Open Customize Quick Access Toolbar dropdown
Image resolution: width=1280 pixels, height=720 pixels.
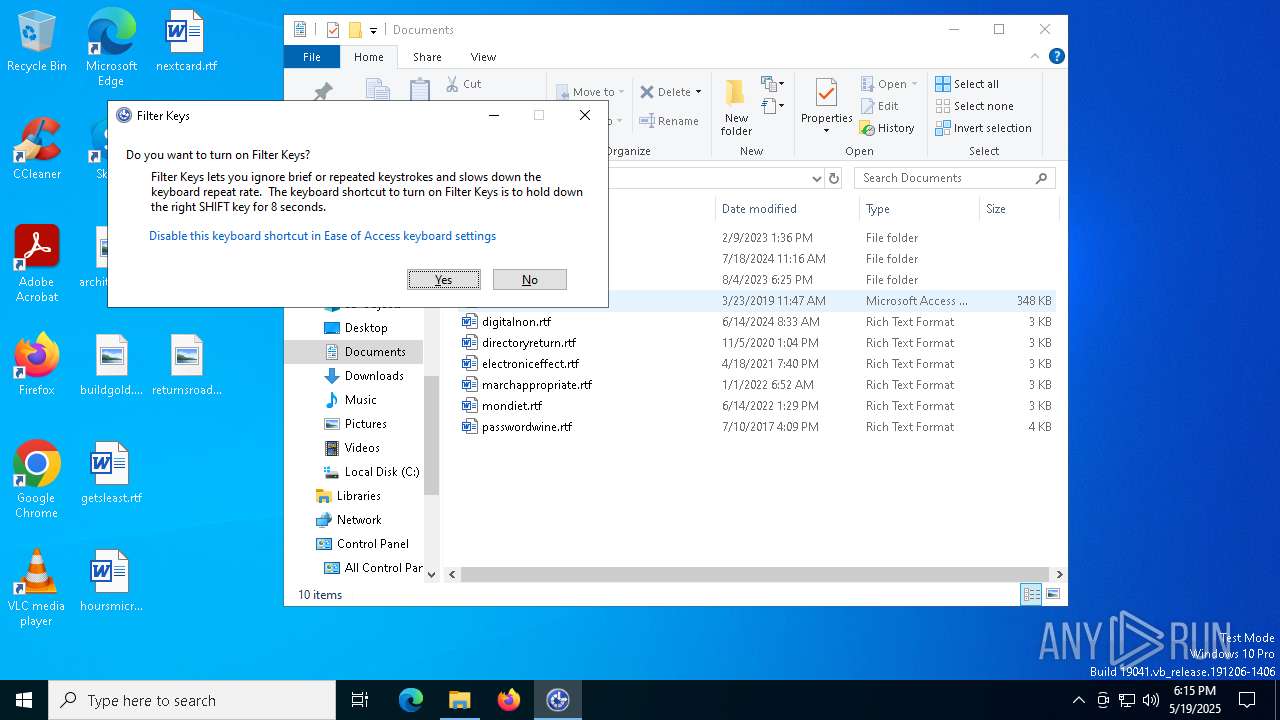(x=373, y=30)
